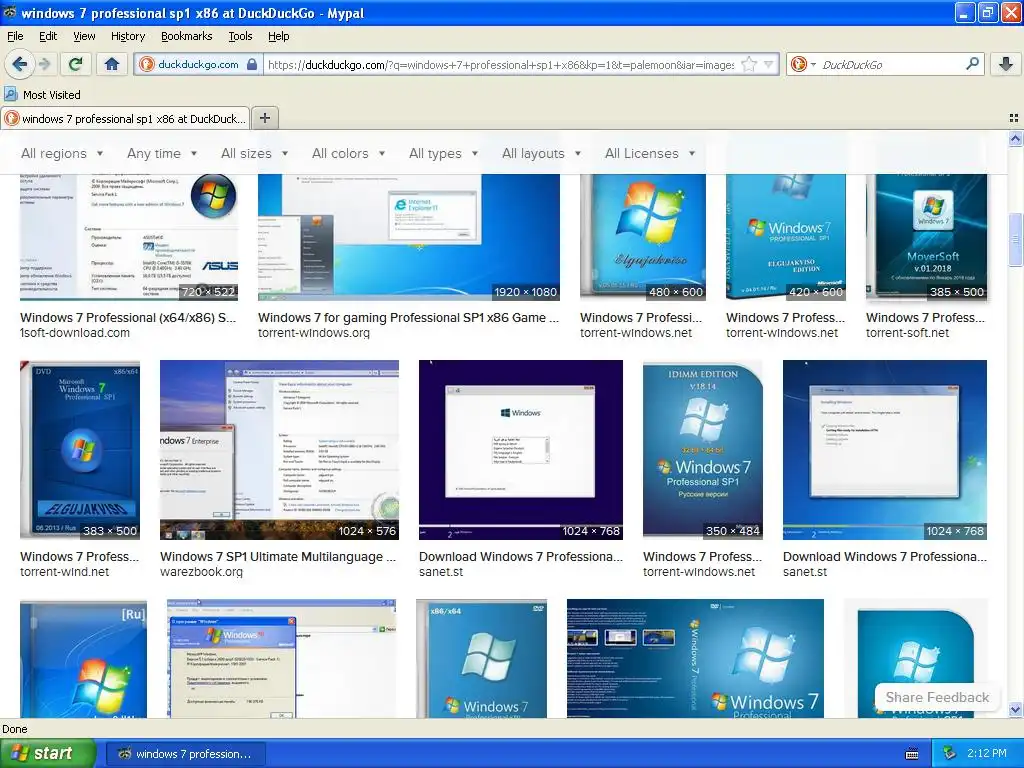Image resolution: width=1024 pixels, height=768 pixels.
Task: Select the Mypal taskbar button
Action: pyautogui.click(x=185, y=754)
